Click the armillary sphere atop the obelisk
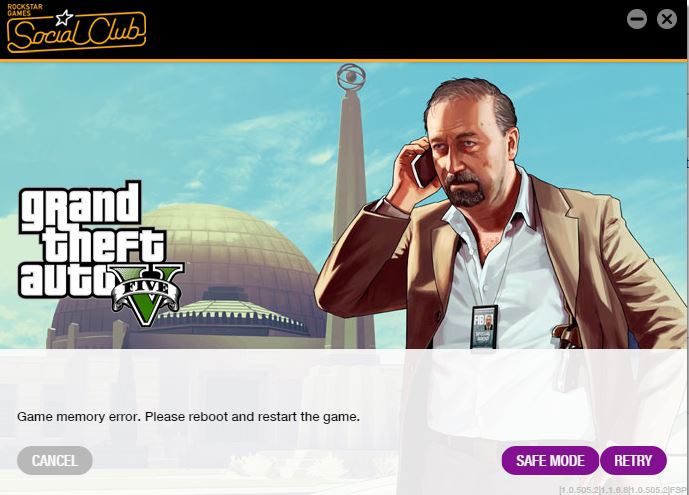689x495 pixels. (x=351, y=77)
